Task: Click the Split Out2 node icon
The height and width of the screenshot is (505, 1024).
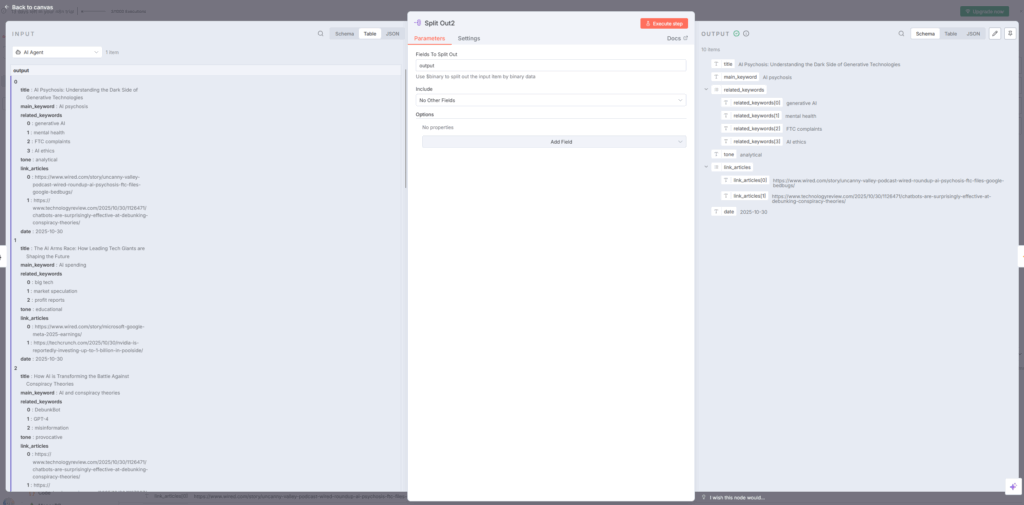Action: pyautogui.click(x=417, y=22)
